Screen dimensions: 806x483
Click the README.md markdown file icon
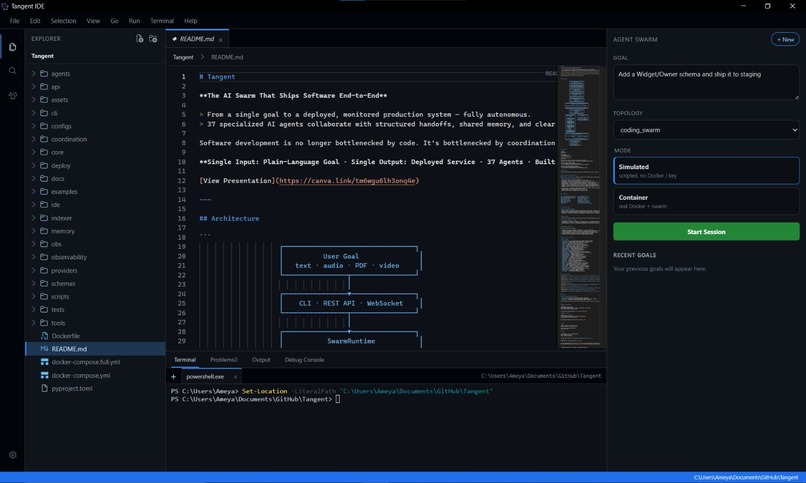44,348
